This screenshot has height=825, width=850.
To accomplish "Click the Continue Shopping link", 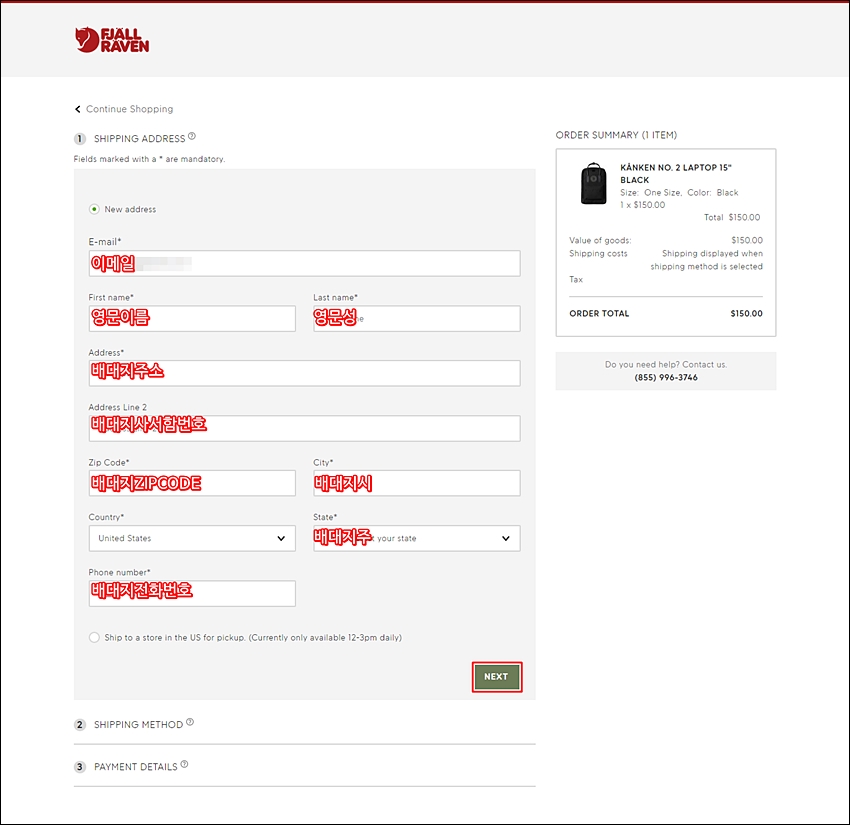I will coord(130,109).
